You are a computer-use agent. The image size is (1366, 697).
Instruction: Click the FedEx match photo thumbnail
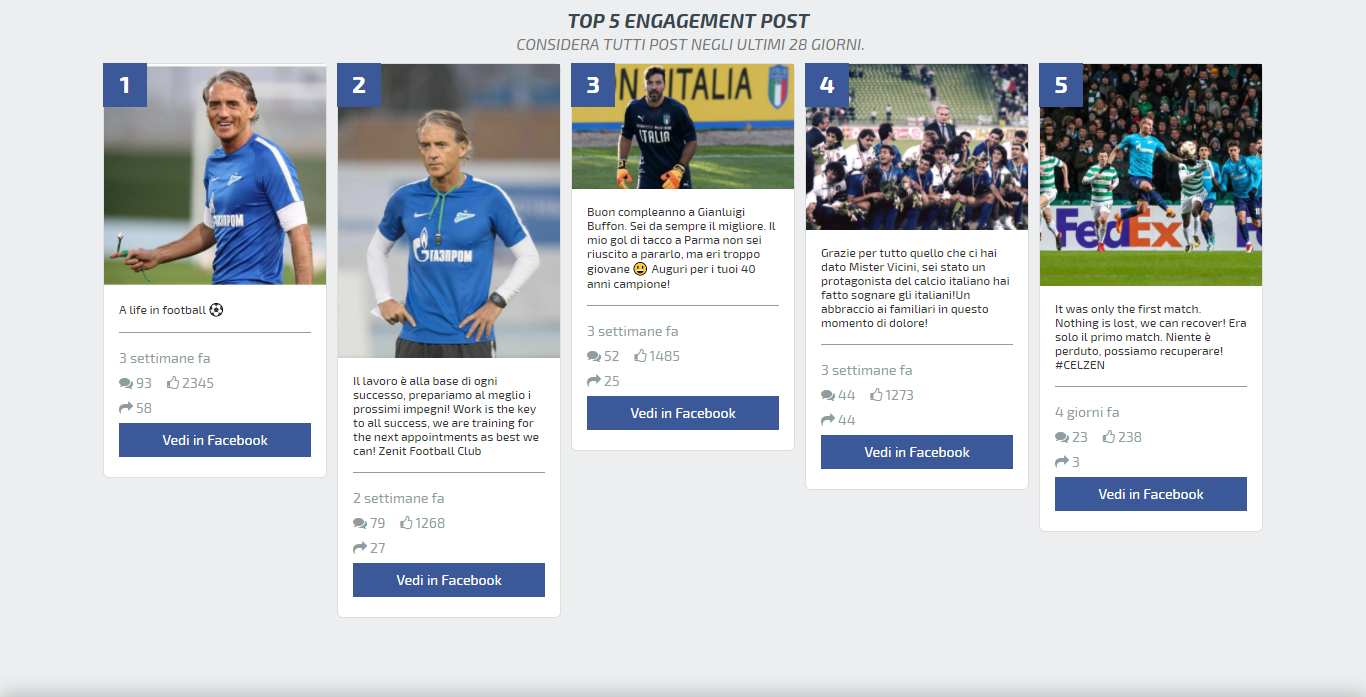(1151, 175)
